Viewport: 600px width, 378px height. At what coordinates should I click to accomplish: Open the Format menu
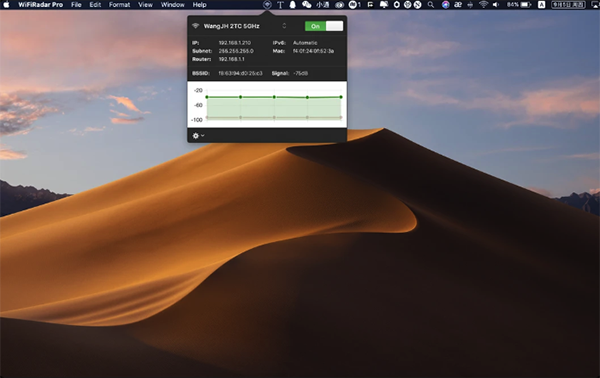pos(119,5)
